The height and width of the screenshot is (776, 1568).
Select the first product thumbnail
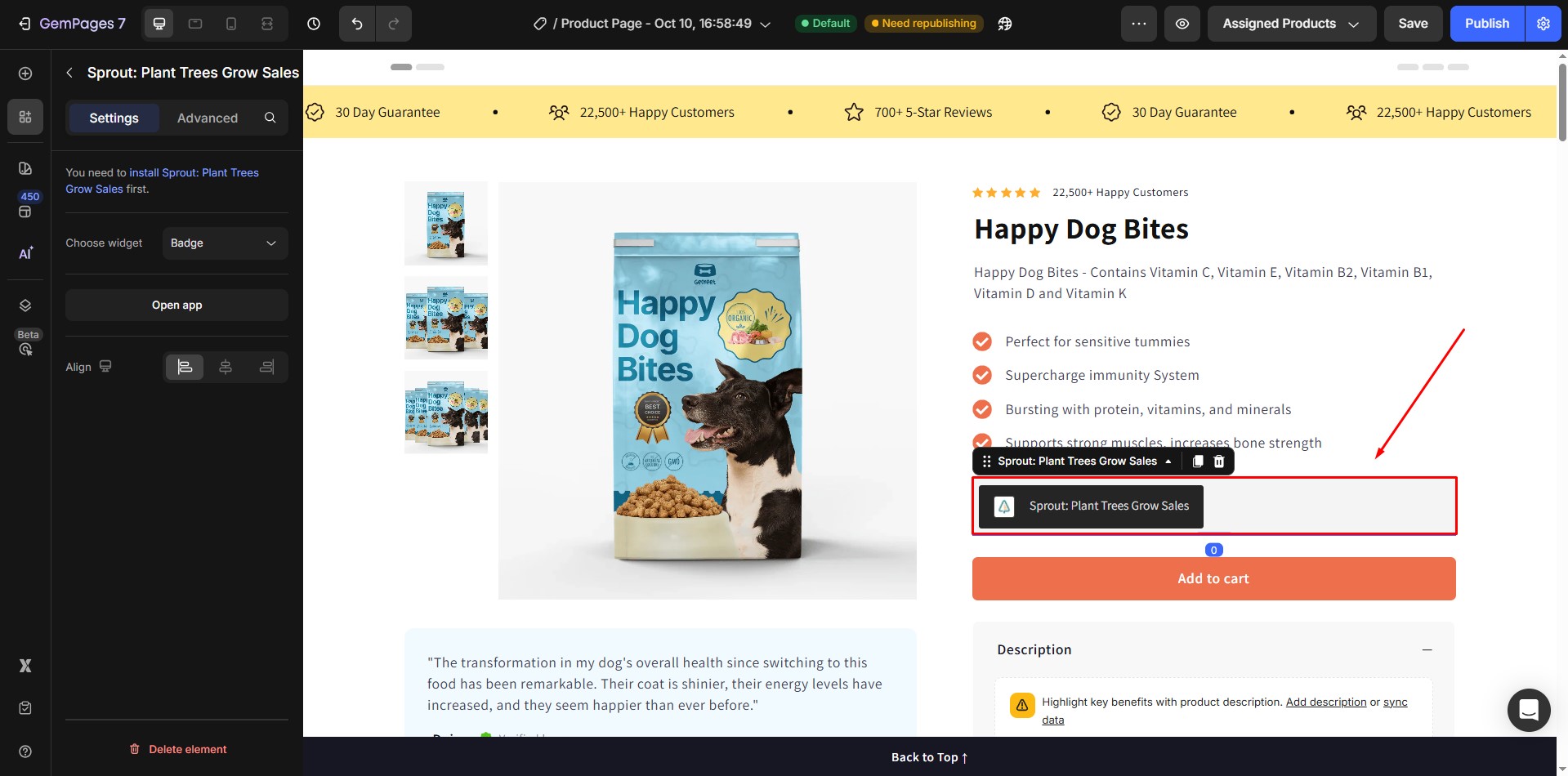point(446,223)
